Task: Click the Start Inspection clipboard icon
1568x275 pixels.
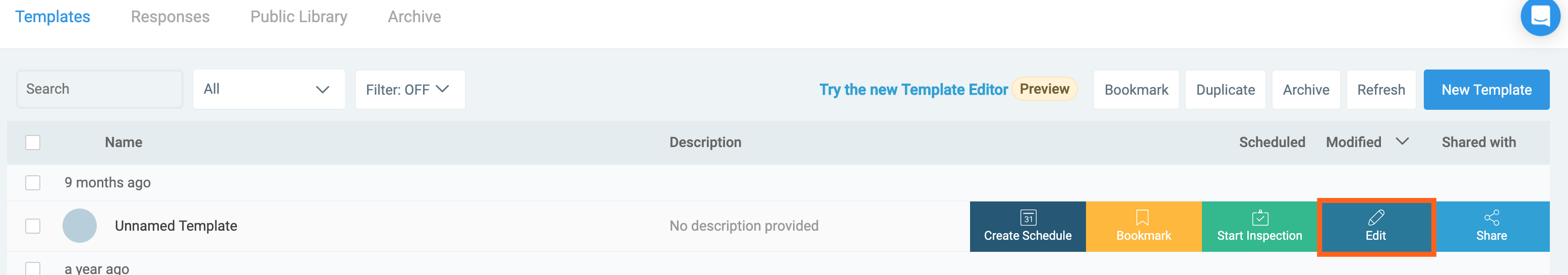Action: click(1259, 218)
